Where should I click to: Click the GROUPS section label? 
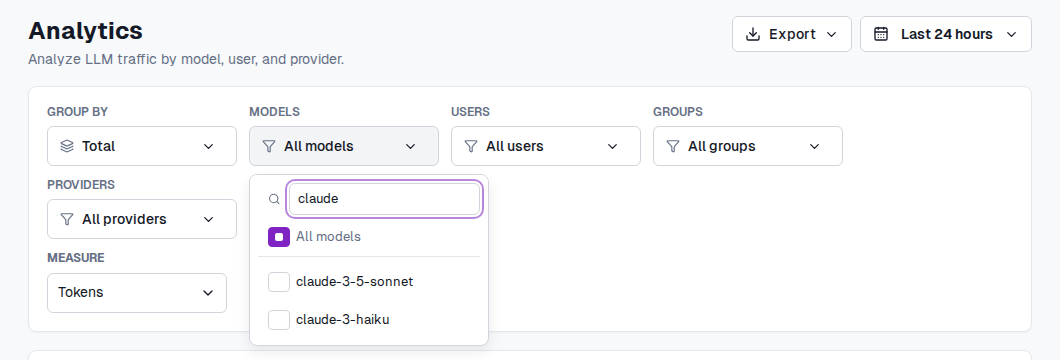pyautogui.click(x=678, y=111)
